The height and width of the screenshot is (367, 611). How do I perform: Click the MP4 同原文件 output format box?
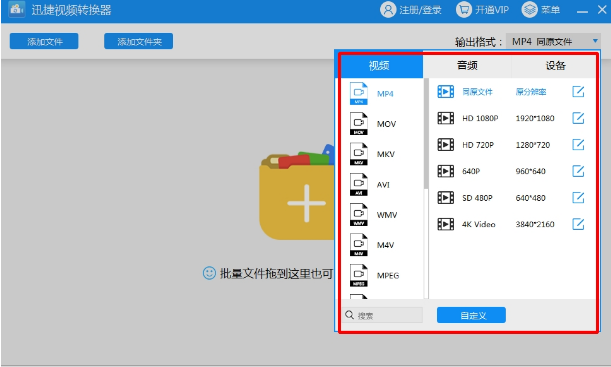click(553, 41)
